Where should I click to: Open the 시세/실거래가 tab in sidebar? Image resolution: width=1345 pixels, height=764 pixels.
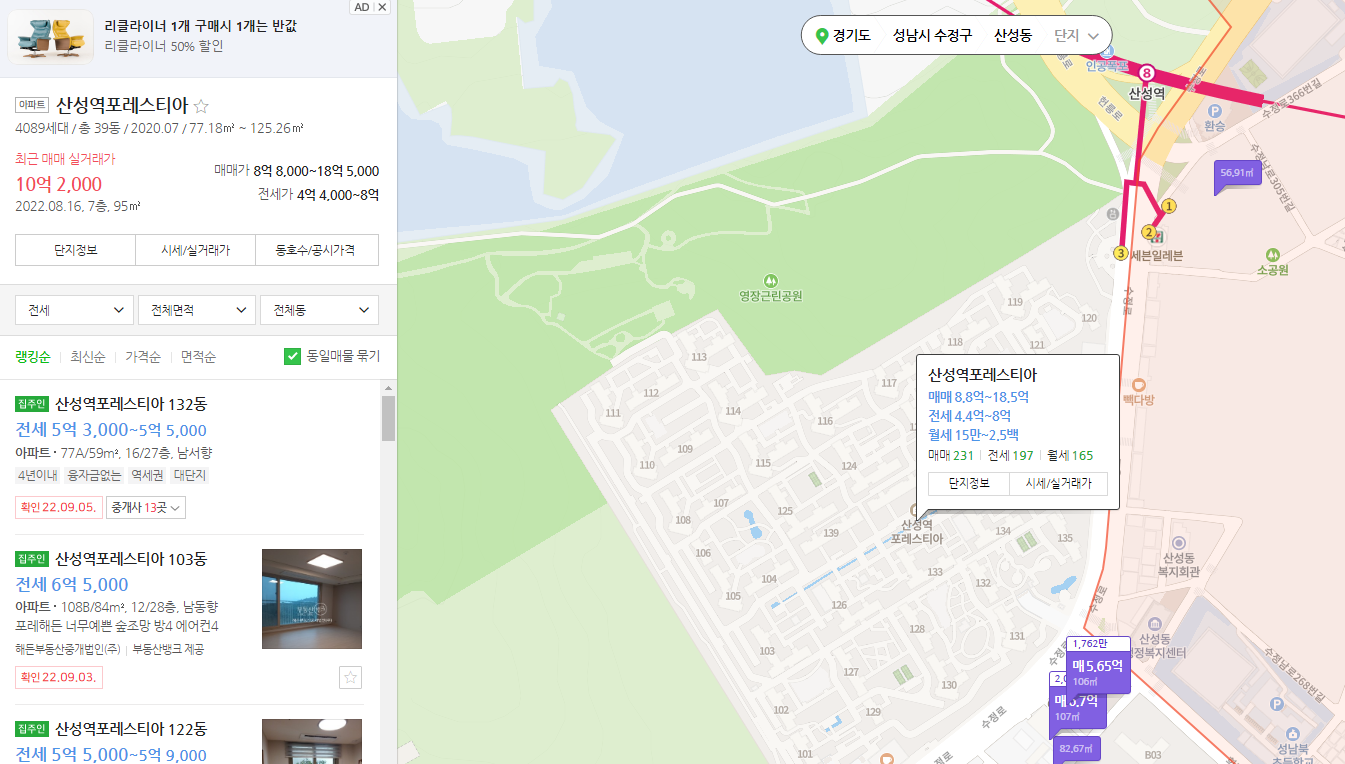(196, 250)
